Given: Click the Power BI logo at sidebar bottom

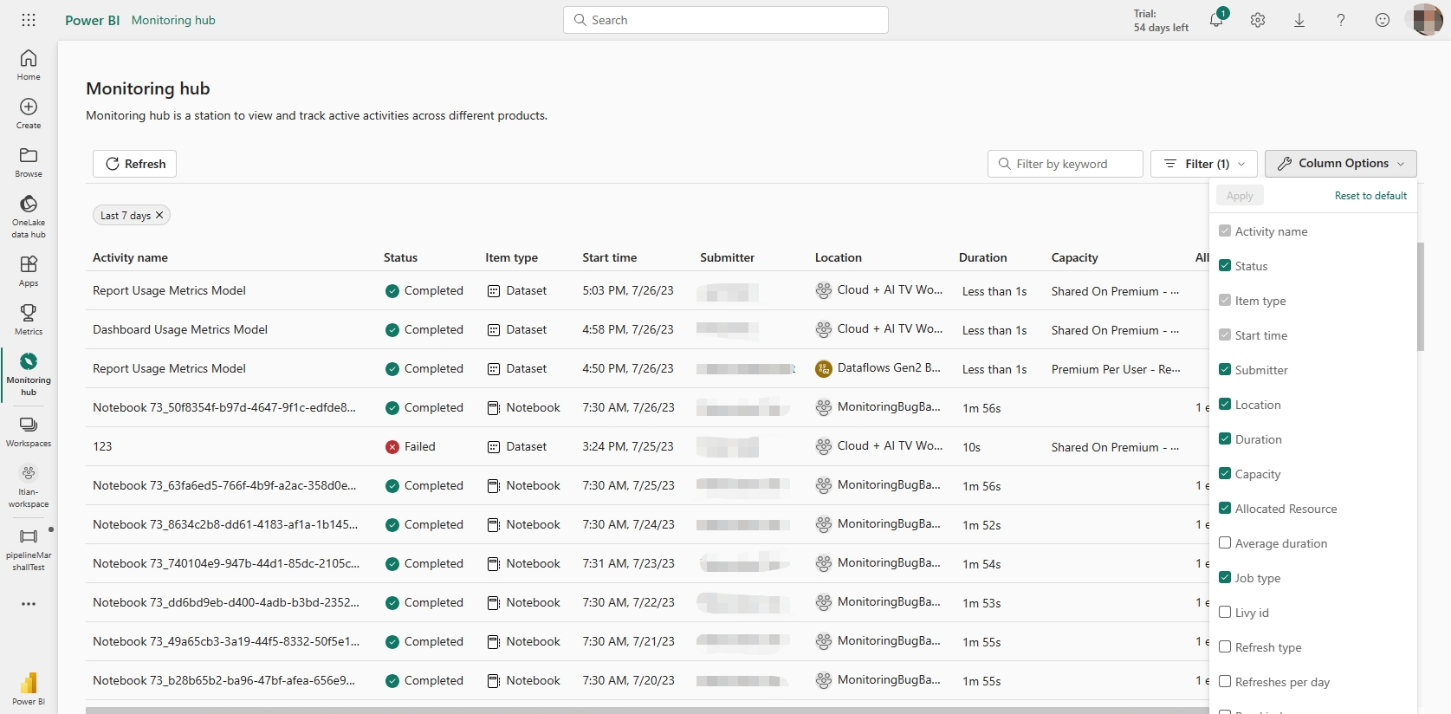Looking at the screenshot, I should (28, 689).
